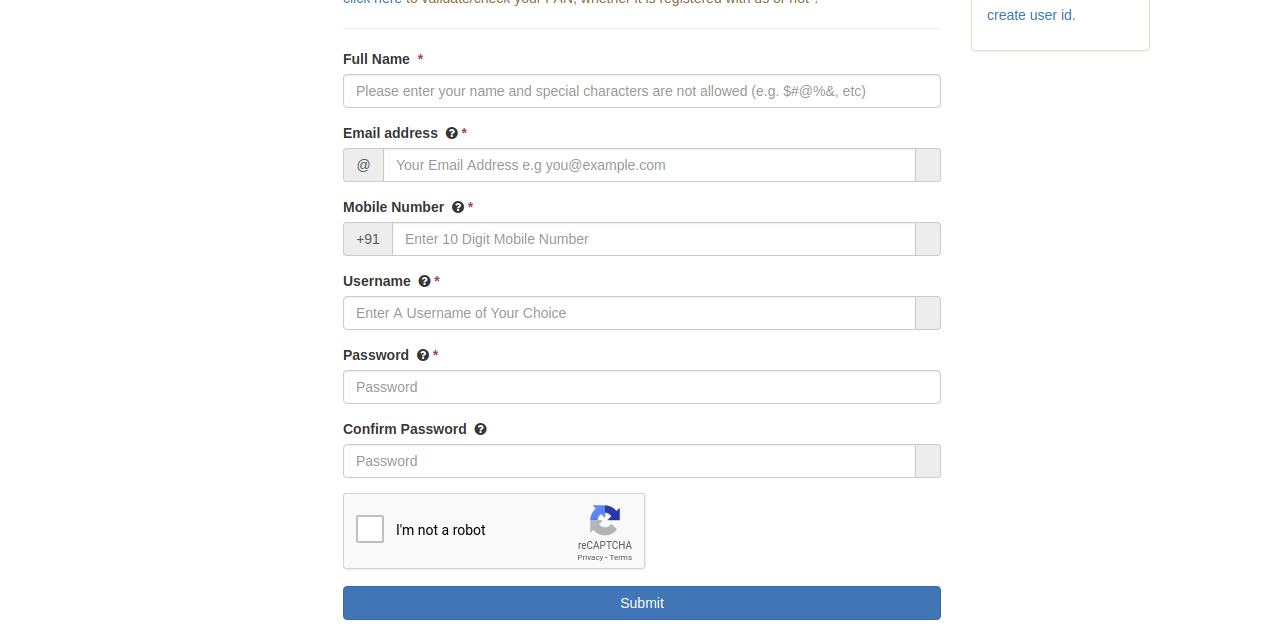Open the reCAPTCHA Terms link
Screen dimensions: 1279x639
(x=623, y=557)
